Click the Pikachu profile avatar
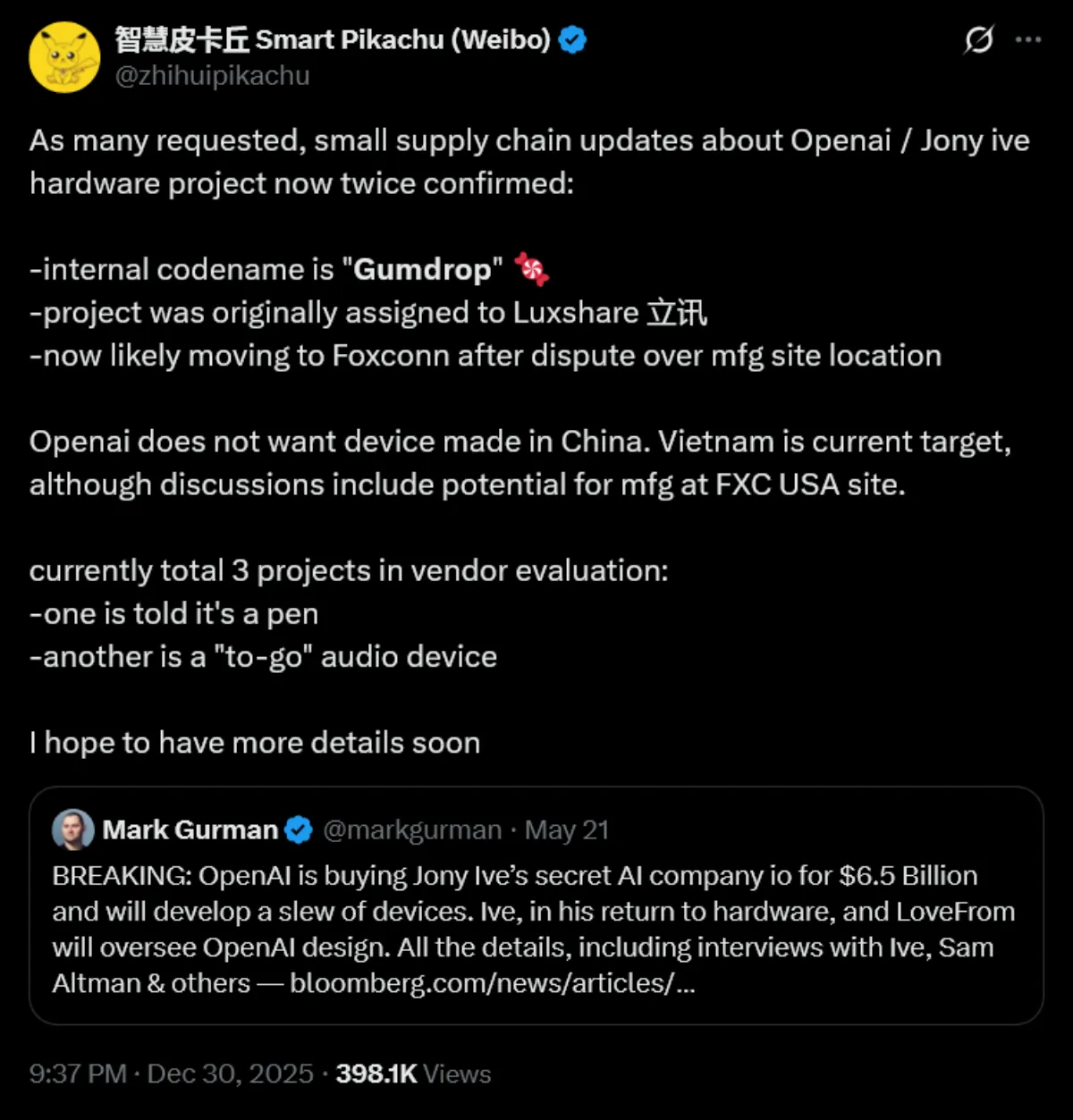 (64, 57)
